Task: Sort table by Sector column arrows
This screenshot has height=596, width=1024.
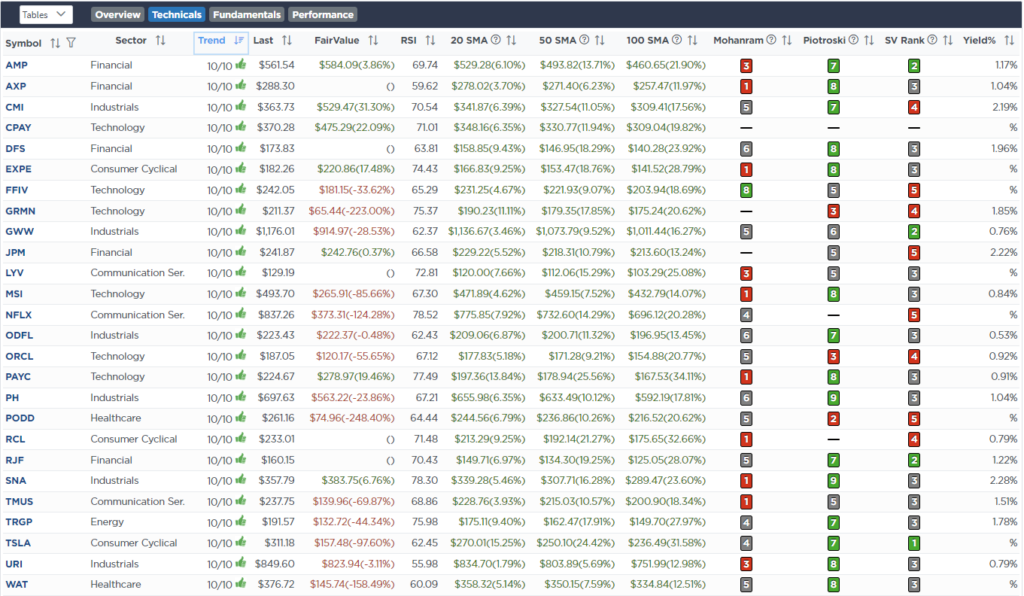Action: [x=160, y=41]
